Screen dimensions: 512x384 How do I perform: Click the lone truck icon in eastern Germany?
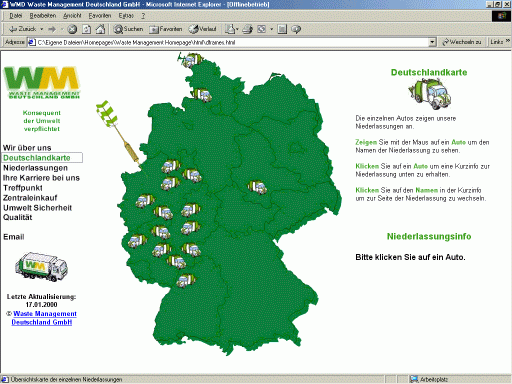pyautogui.click(x=257, y=187)
